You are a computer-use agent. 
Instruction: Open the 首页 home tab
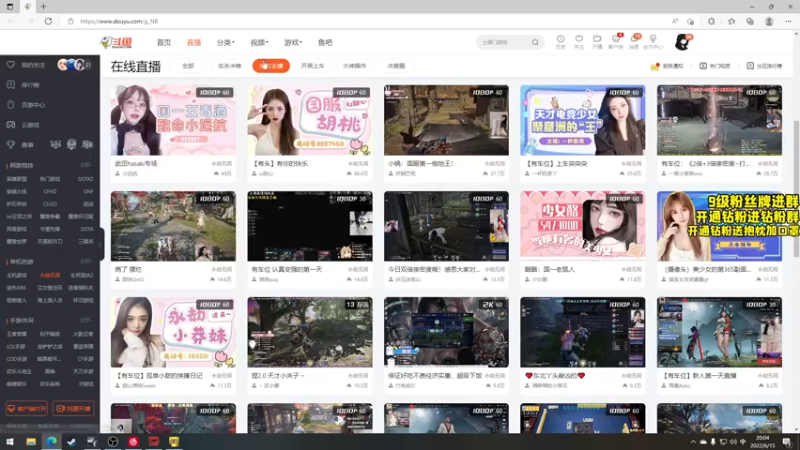pyautogui.click(x=164, y=42)
